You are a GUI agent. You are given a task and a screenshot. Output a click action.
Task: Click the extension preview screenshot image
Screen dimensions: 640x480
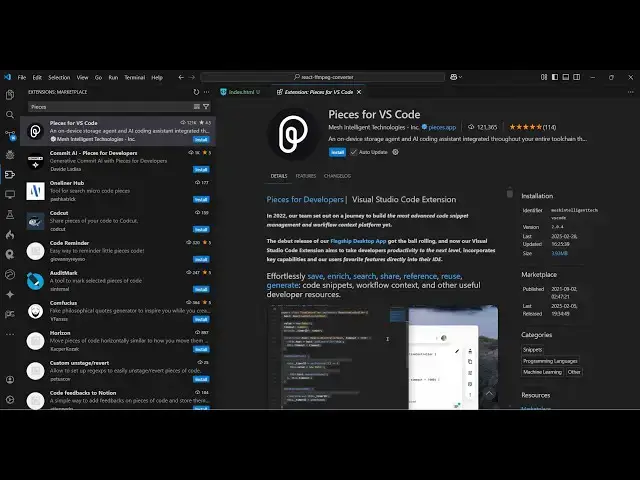point(382,357)
